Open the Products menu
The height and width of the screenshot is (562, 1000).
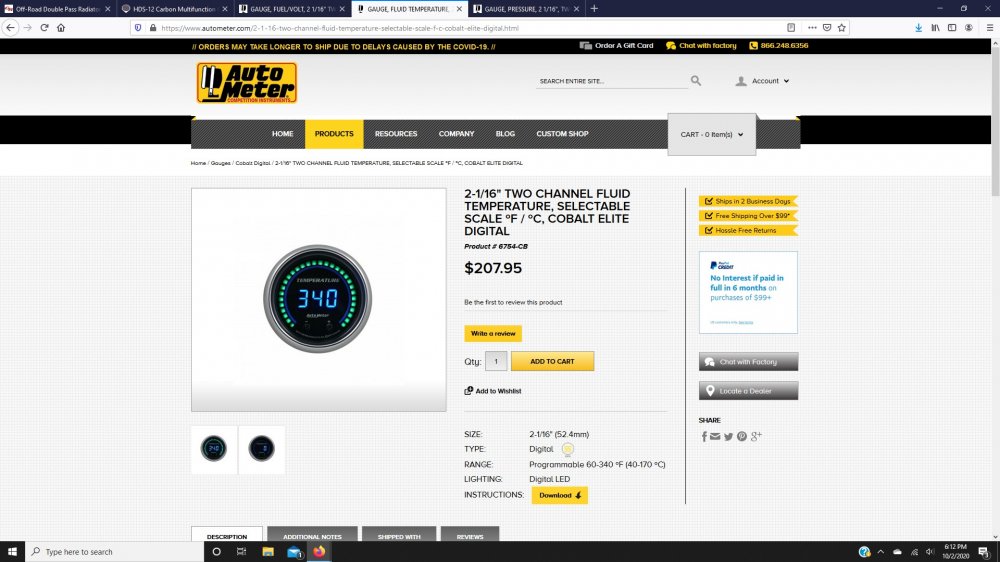pyautogui.click(x=334, y=134)
